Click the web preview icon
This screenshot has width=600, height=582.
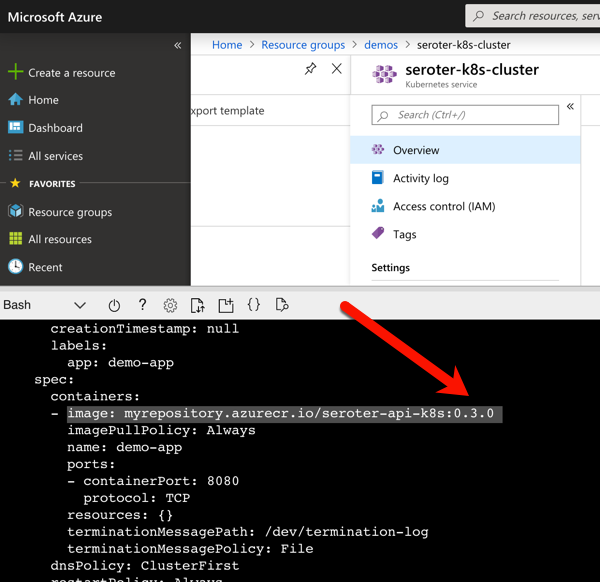coord(282,305)
